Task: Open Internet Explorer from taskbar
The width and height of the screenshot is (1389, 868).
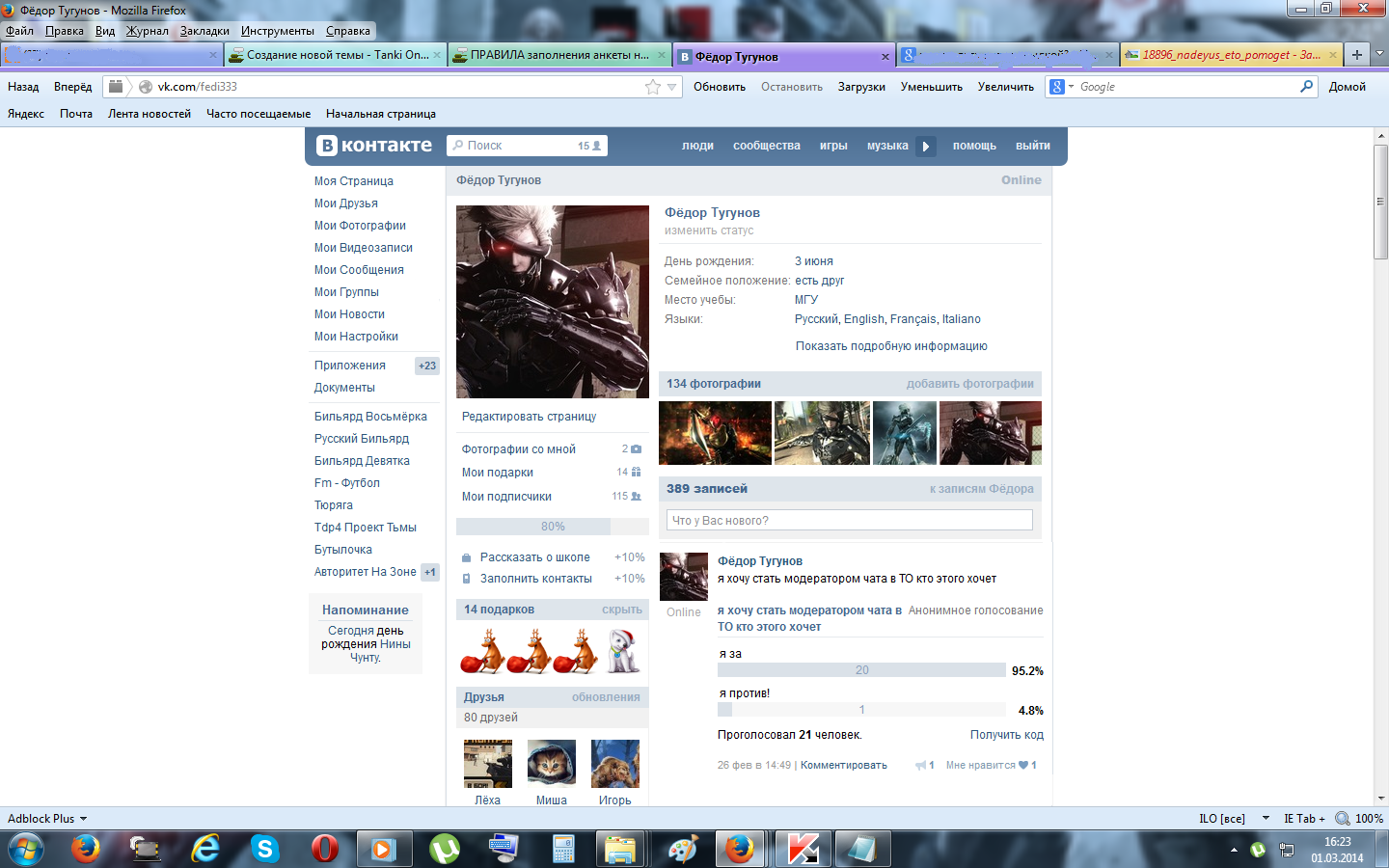Action: tap(205, 849)
